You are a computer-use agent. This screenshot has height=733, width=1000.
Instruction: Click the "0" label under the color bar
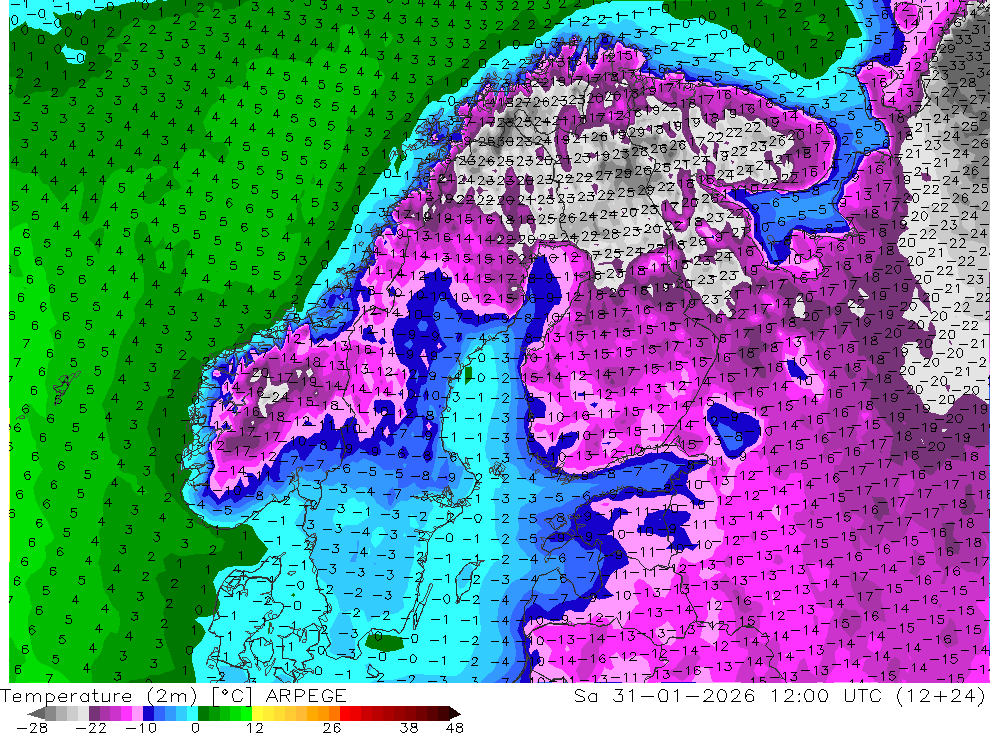click(x=196, y=727)
